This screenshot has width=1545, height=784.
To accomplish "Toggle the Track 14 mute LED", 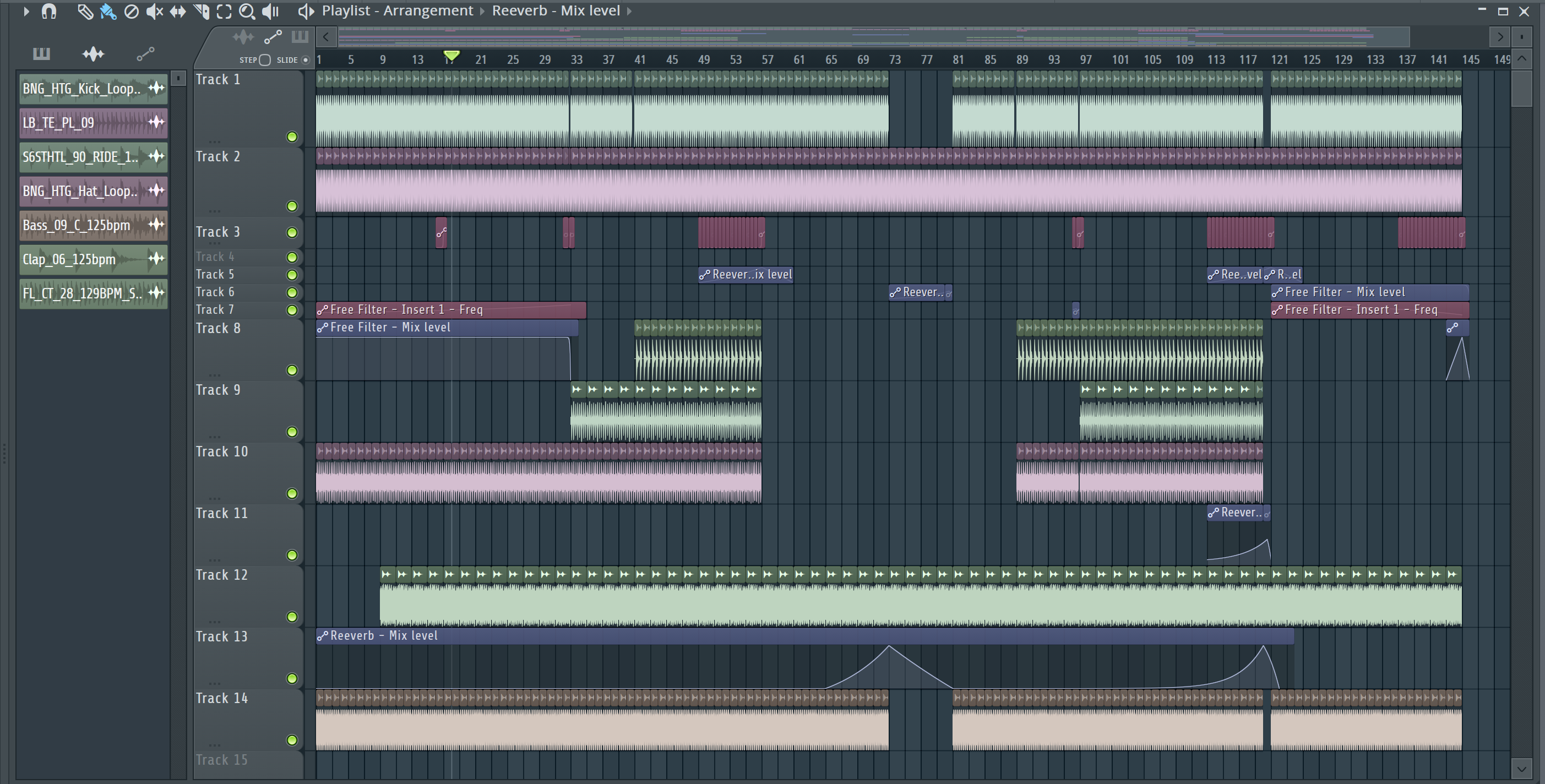I will (x=292, y=740).
